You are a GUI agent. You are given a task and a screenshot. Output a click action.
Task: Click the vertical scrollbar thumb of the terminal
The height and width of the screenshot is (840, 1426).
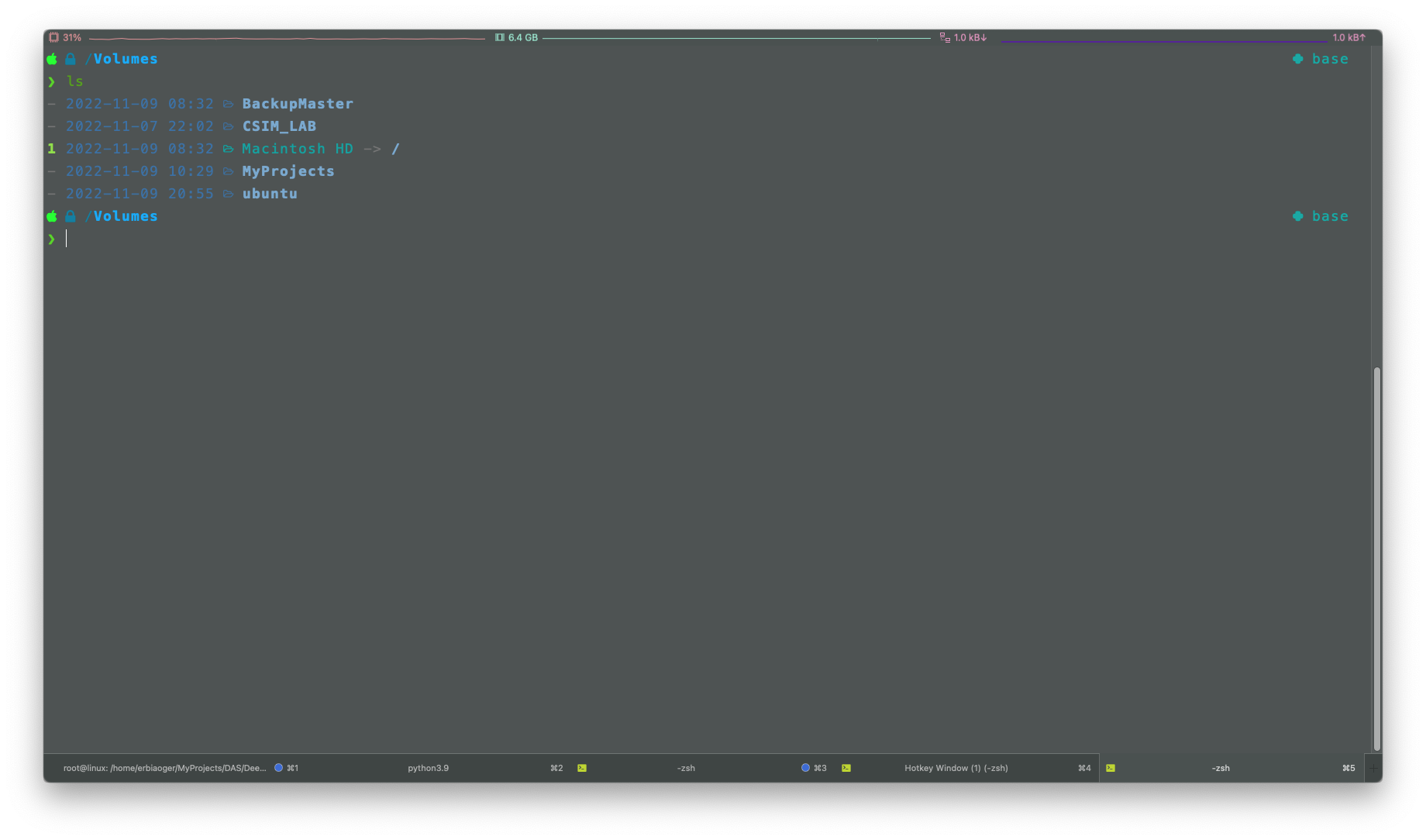(1376, 559)
